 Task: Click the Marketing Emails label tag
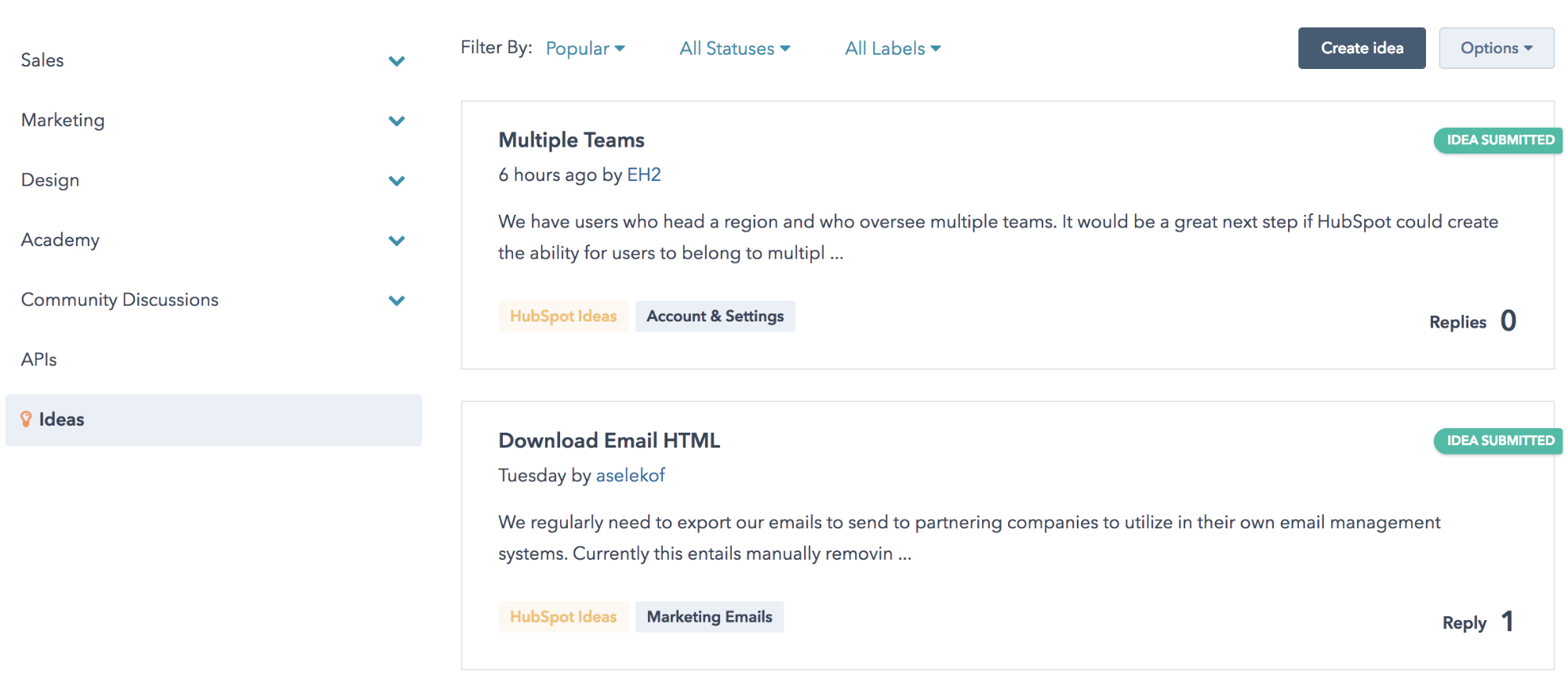pos(709,617)
